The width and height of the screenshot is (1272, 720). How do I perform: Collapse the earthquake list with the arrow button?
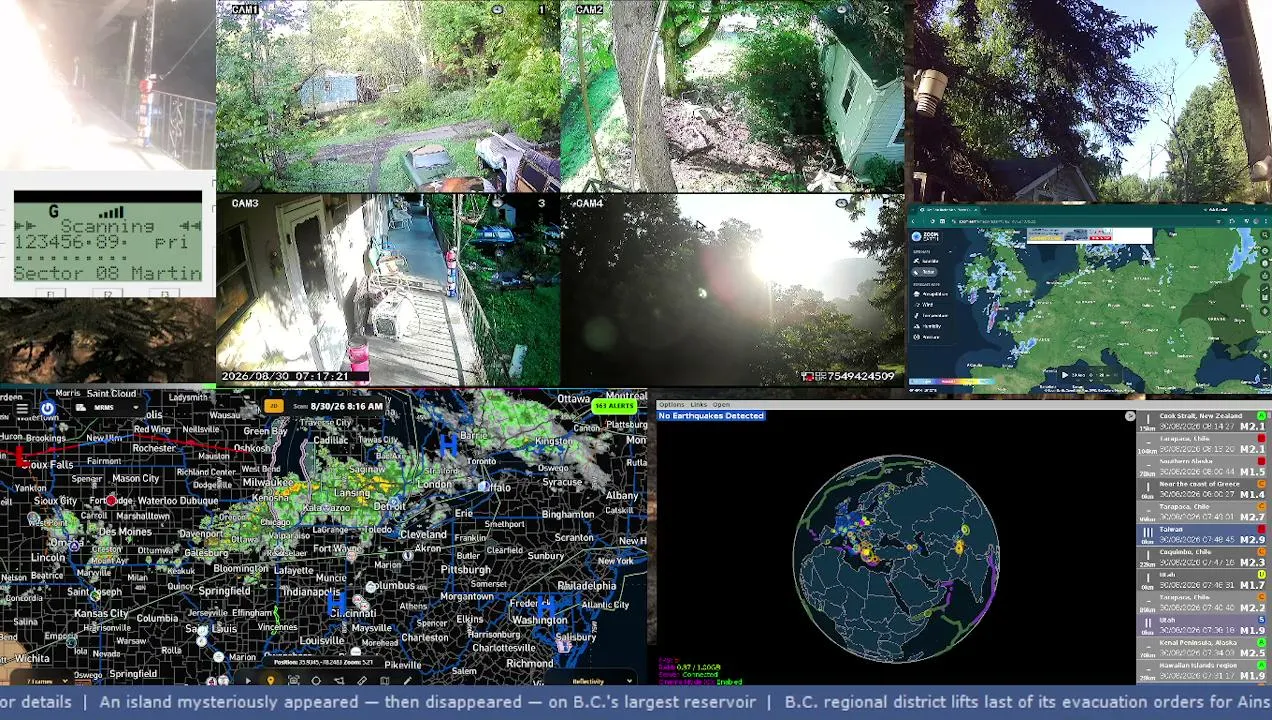[x=1130, y=416]
